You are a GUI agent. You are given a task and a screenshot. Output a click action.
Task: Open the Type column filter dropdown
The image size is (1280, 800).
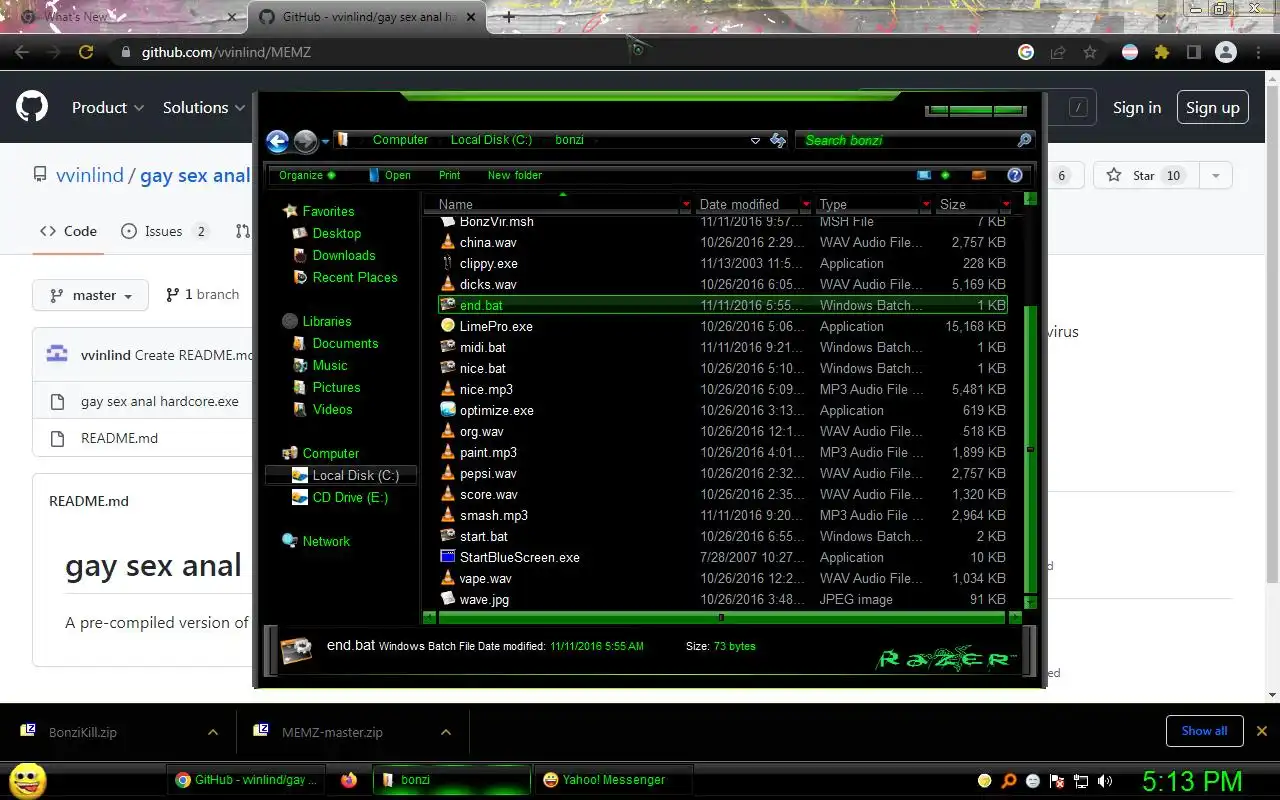[926, 204]
